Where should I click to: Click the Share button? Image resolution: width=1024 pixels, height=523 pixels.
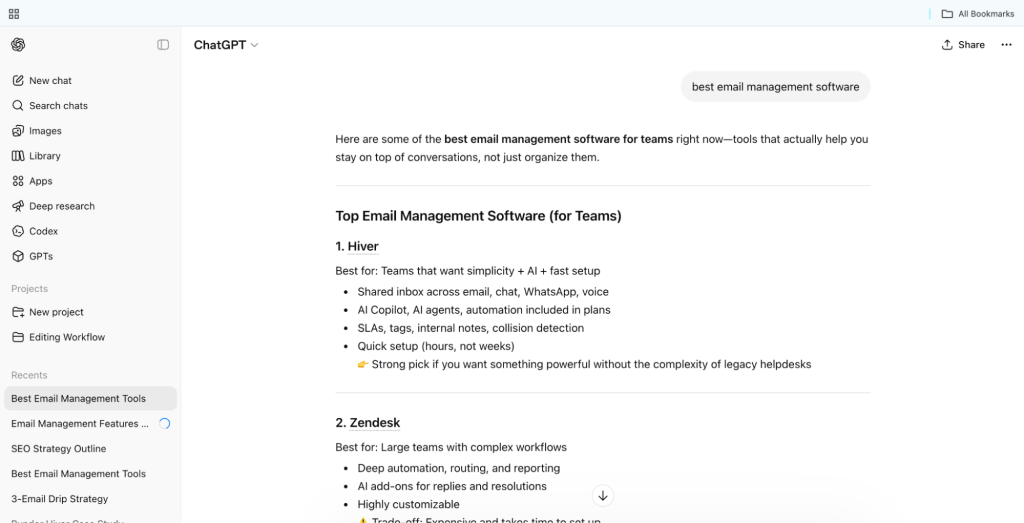click(963, 44)
